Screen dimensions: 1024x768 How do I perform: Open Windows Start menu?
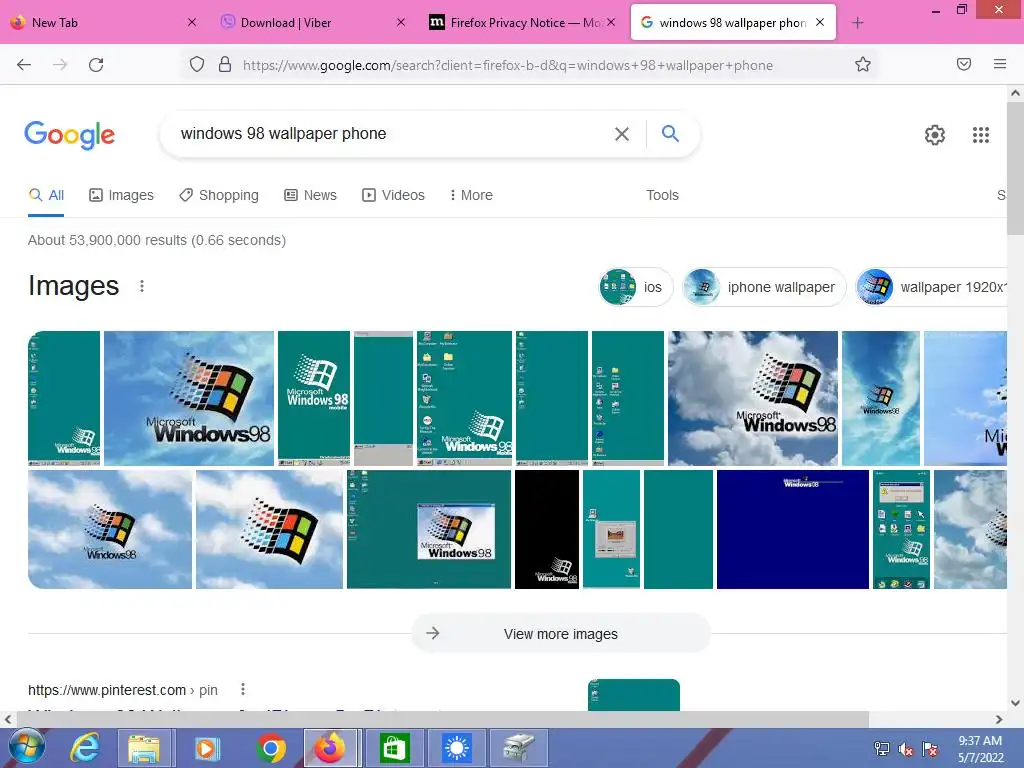pyautogui.click(x=27, y=748)
